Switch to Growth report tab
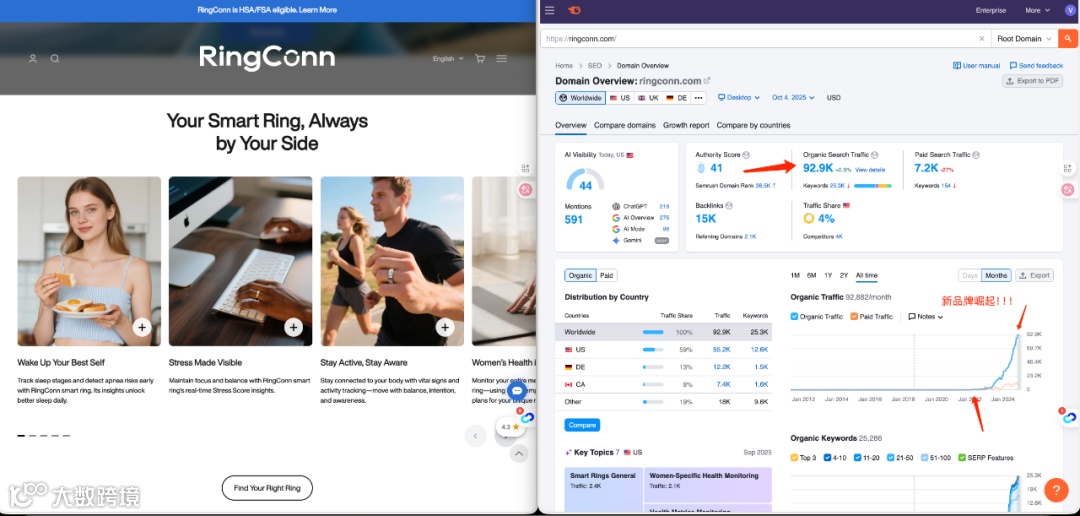Screen dimensions: 1080x516 coord(686,125)
